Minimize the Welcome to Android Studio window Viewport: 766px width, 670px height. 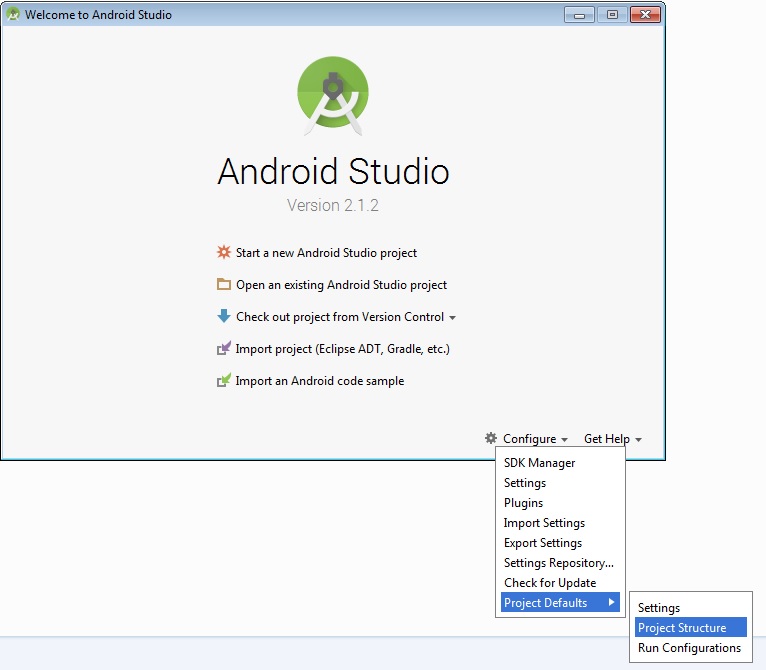579,15
